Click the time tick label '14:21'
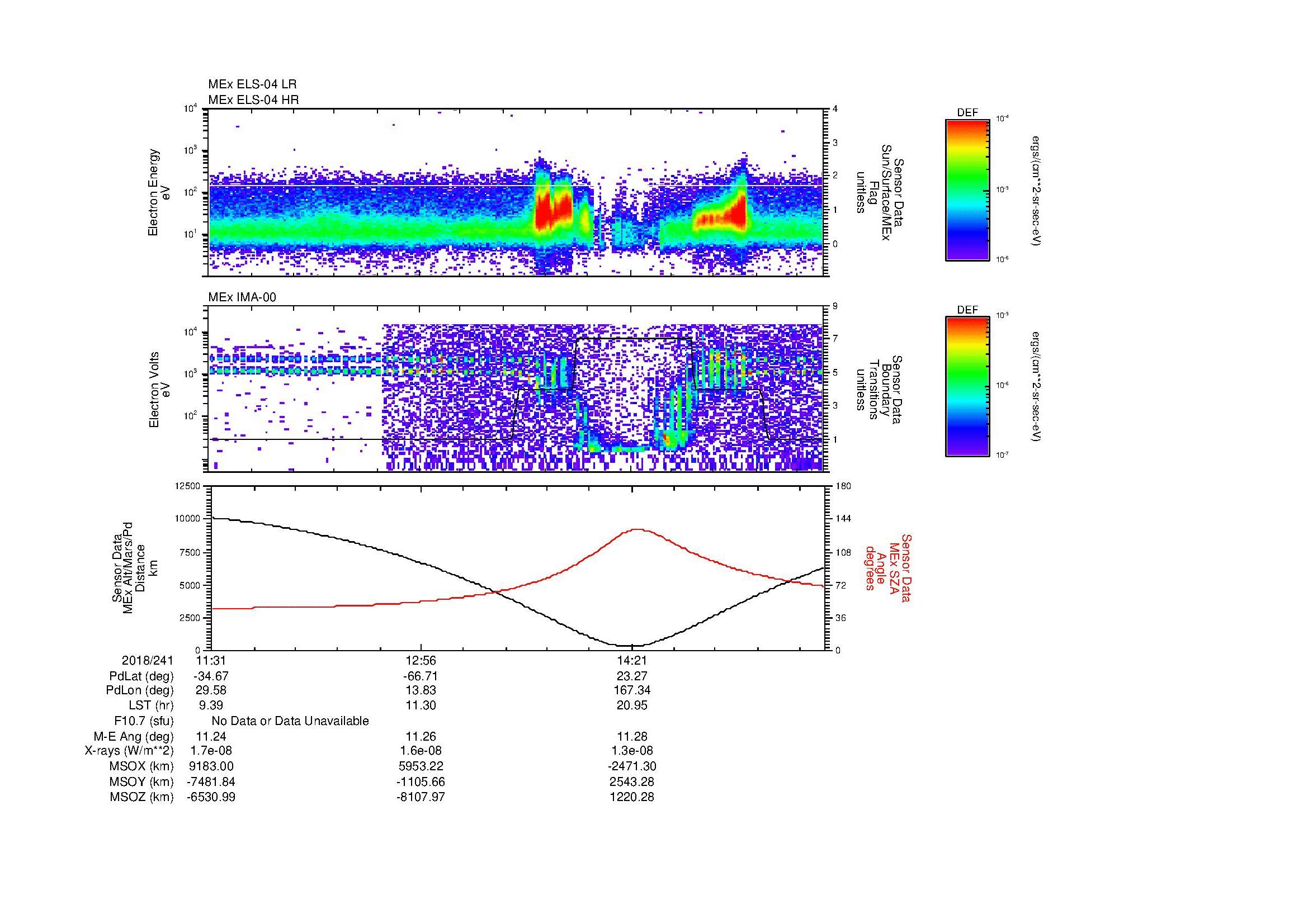 [x=632, y=660]
